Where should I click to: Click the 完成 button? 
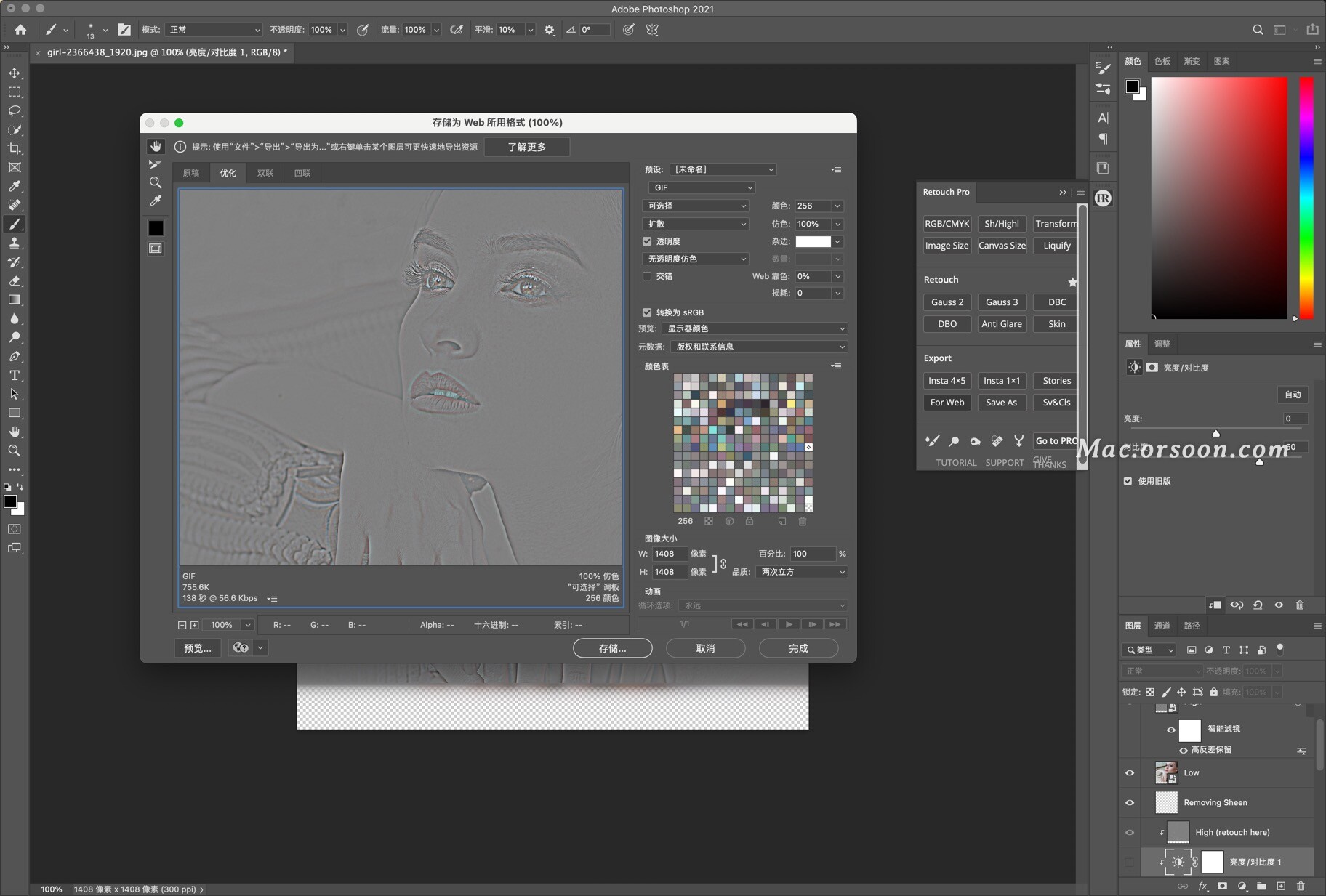(799, 648)
